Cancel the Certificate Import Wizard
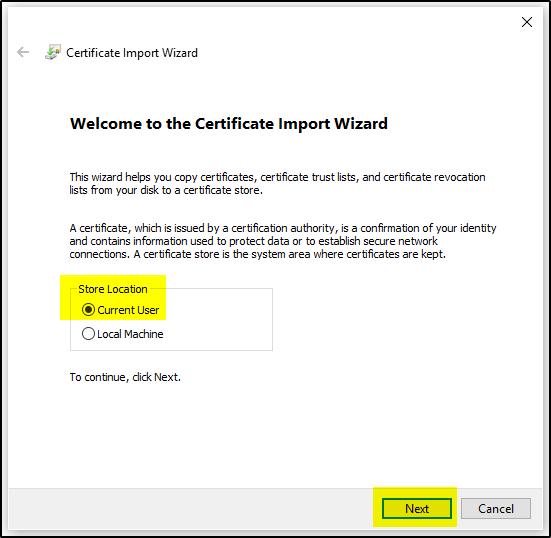Image resolution: width=551 pixels, height=538 pixels. coord(496,508)
